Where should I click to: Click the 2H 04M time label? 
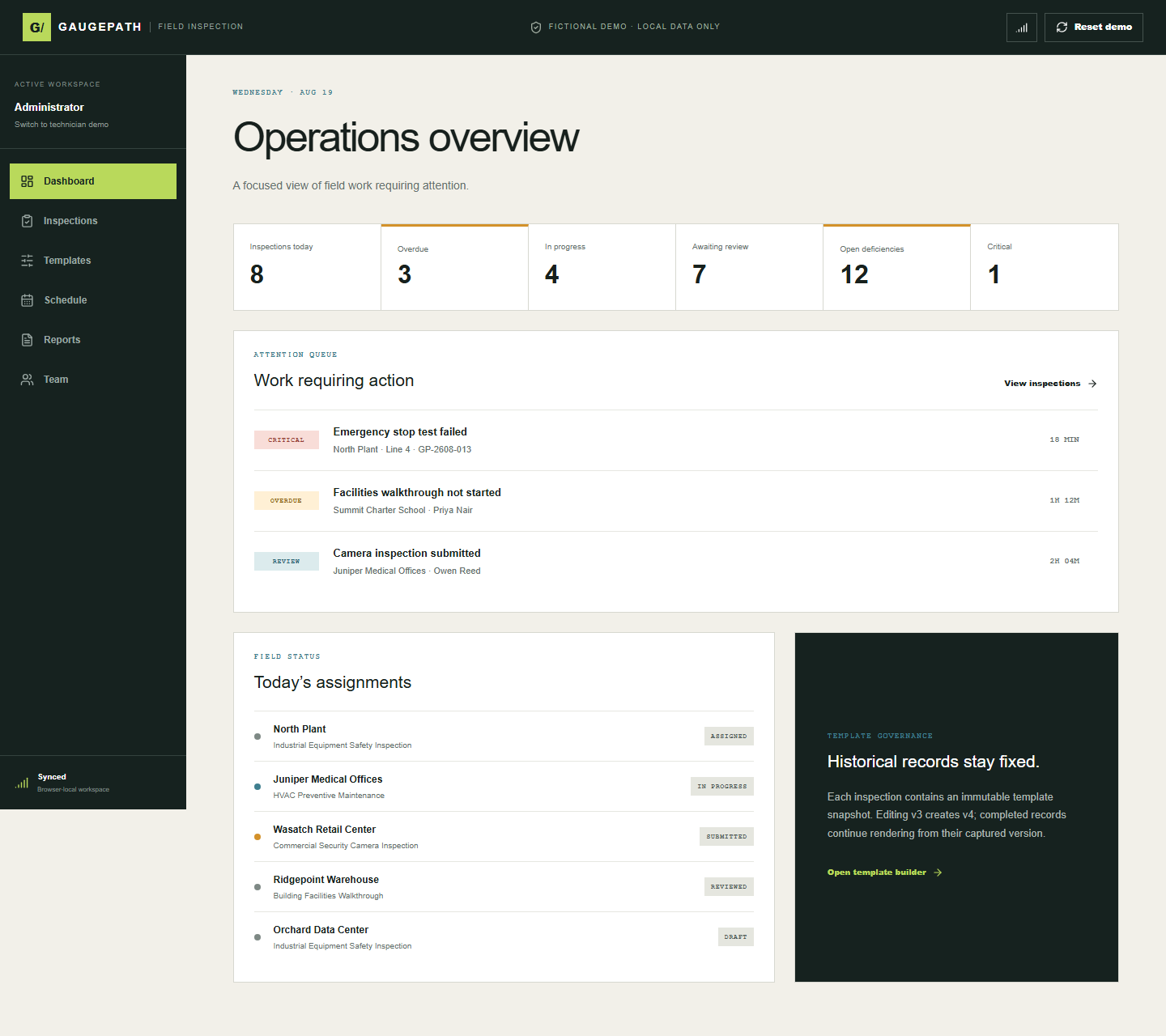click(x=1064, y=562)
